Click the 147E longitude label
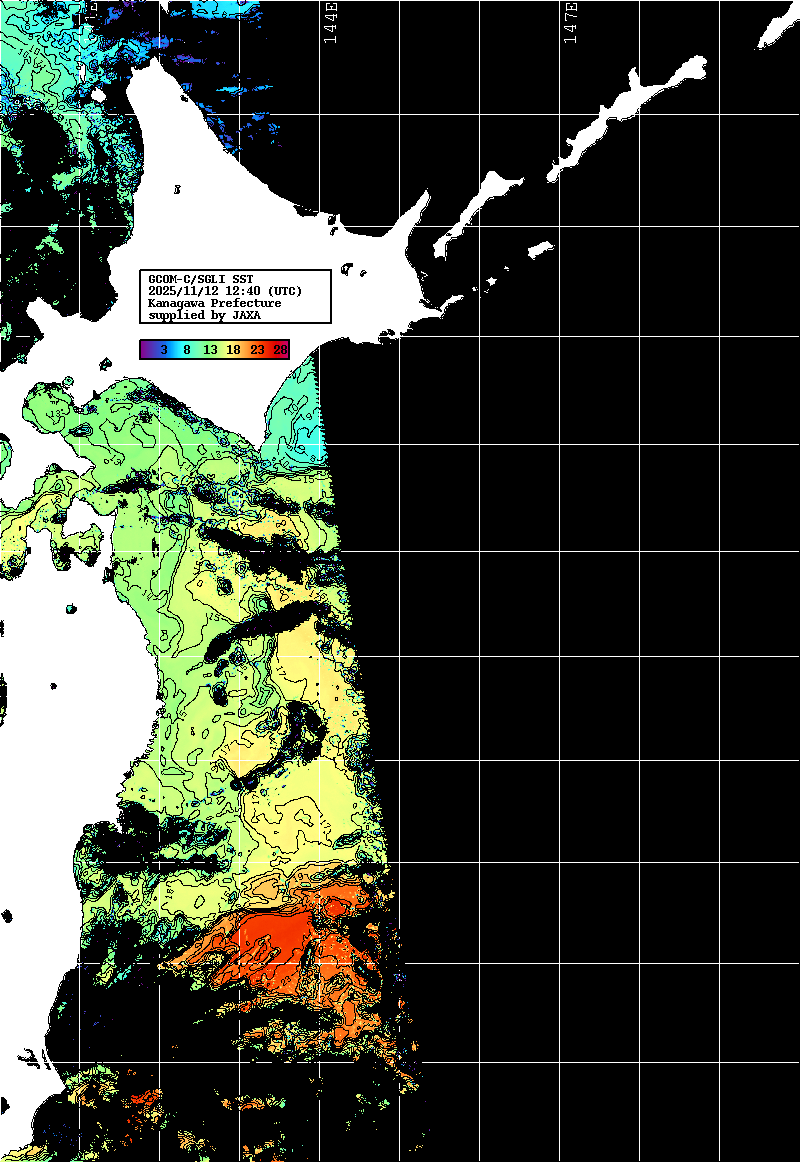The image size is (800, 1162). 571,22
